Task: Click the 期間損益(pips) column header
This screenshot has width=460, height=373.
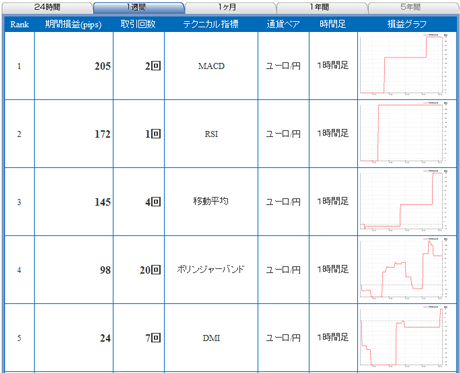Action: pos(74,24)
